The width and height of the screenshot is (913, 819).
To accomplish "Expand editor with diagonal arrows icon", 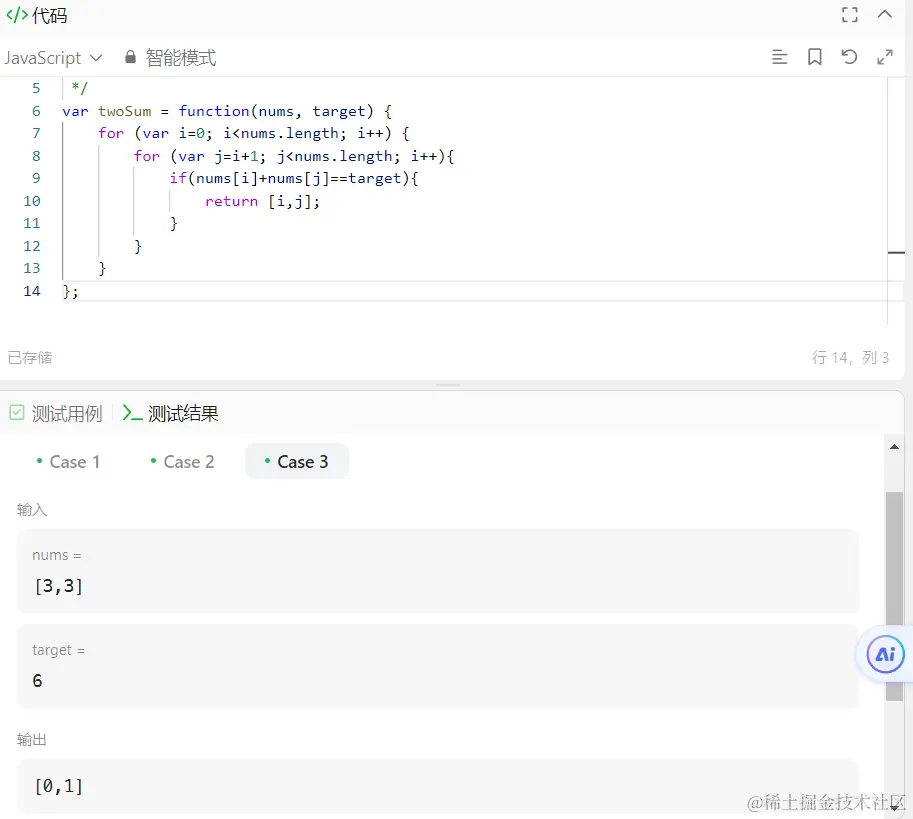I will [884, 57].
